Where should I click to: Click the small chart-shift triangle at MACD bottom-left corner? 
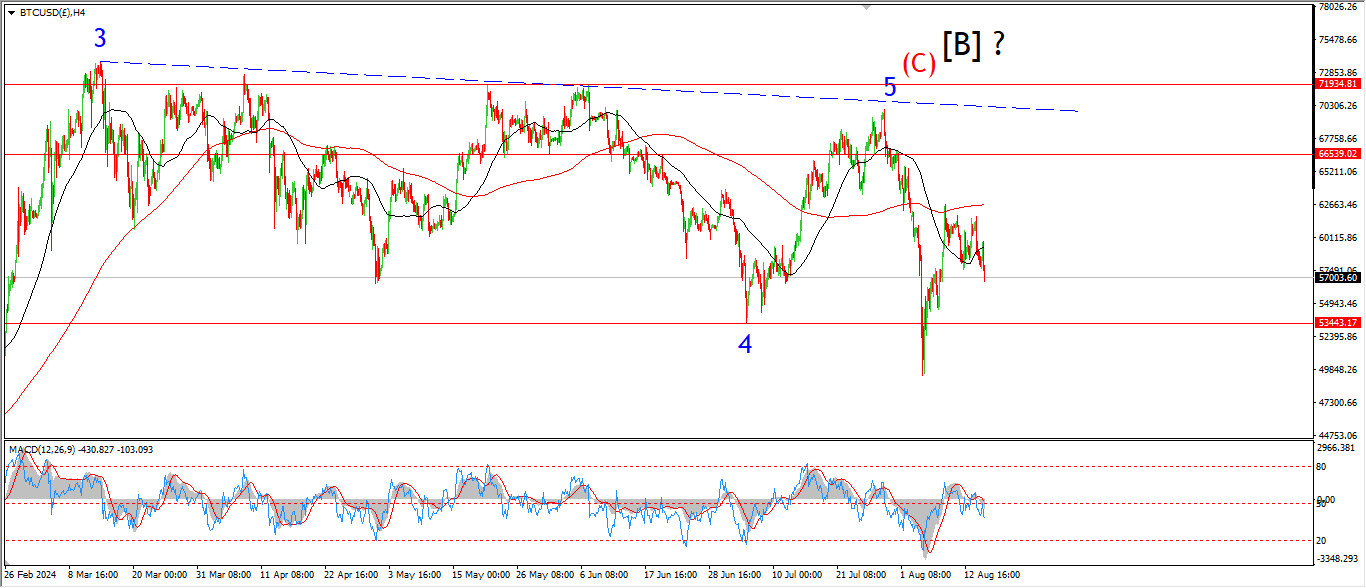[8, 564]
